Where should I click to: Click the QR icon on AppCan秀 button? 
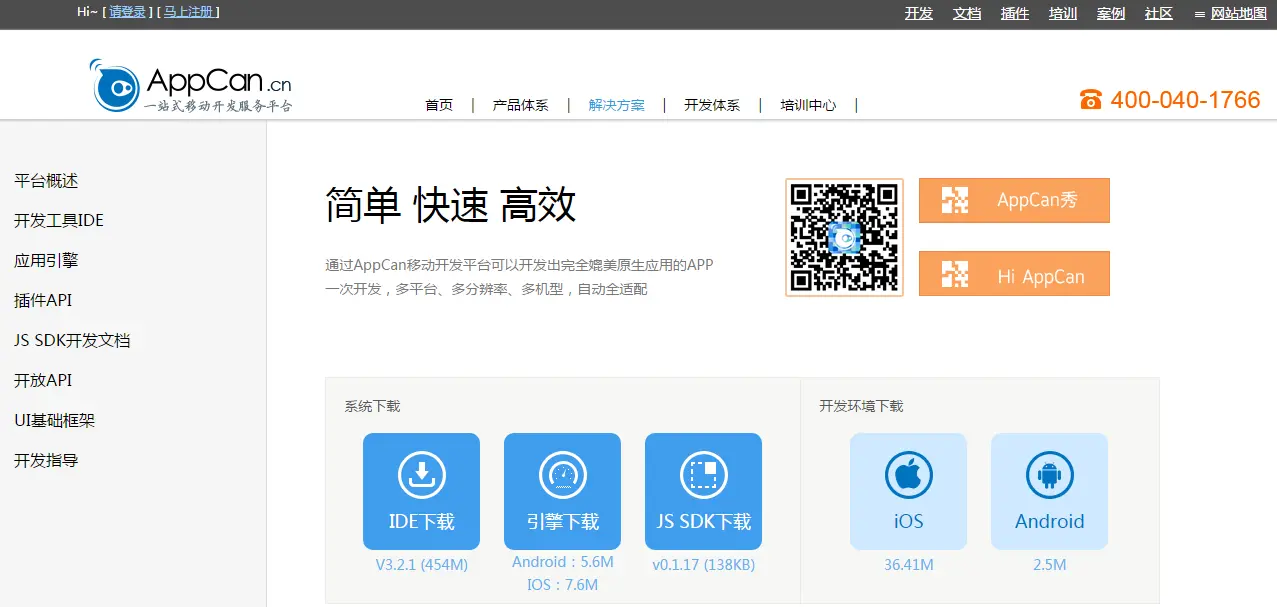pos(955,200)
